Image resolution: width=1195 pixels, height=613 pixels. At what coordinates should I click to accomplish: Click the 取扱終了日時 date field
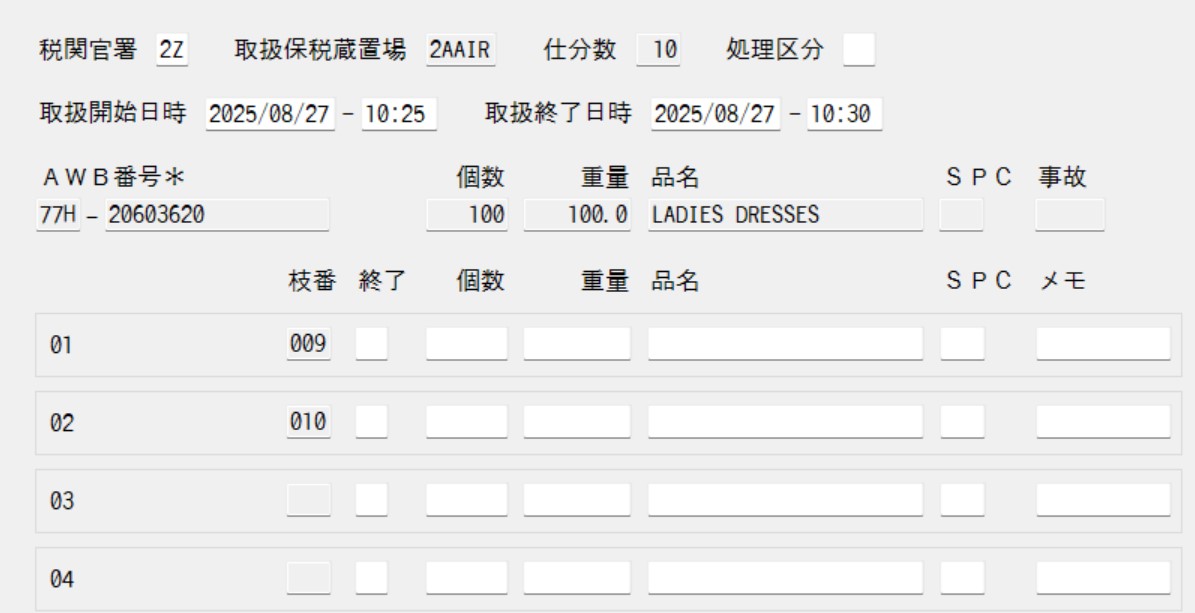(x=715, y=114)
